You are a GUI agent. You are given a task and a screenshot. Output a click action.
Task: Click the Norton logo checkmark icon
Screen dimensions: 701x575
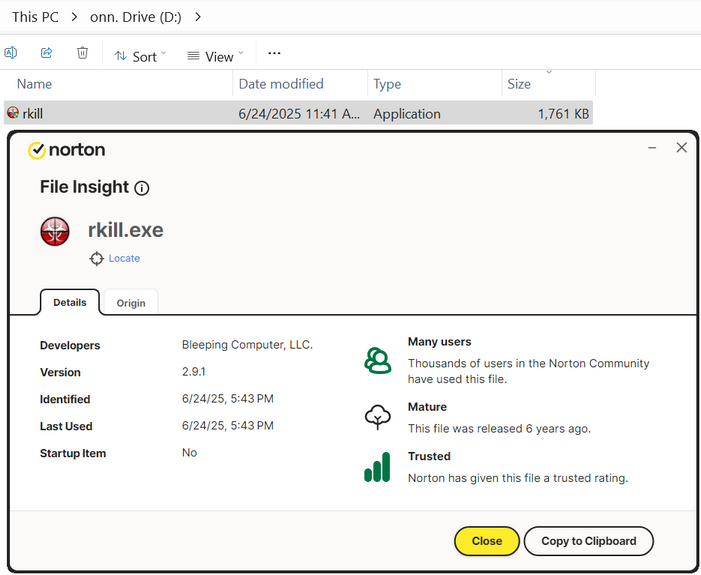click(37, 151)
